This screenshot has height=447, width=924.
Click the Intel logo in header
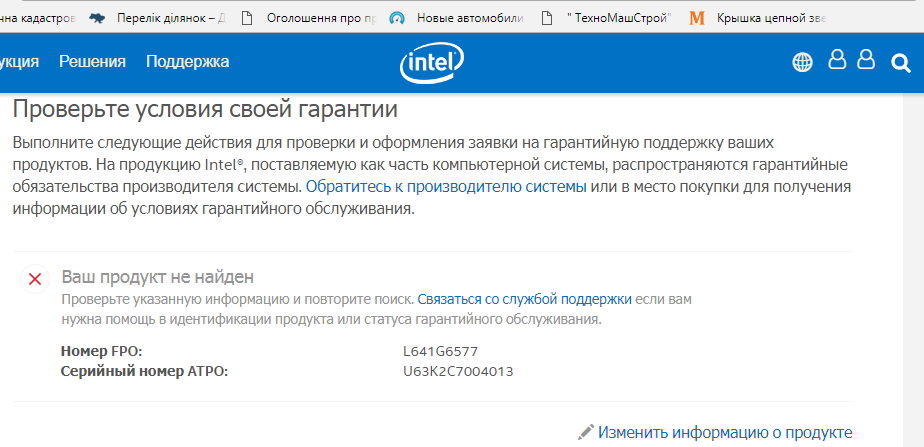tap(432, 62)
